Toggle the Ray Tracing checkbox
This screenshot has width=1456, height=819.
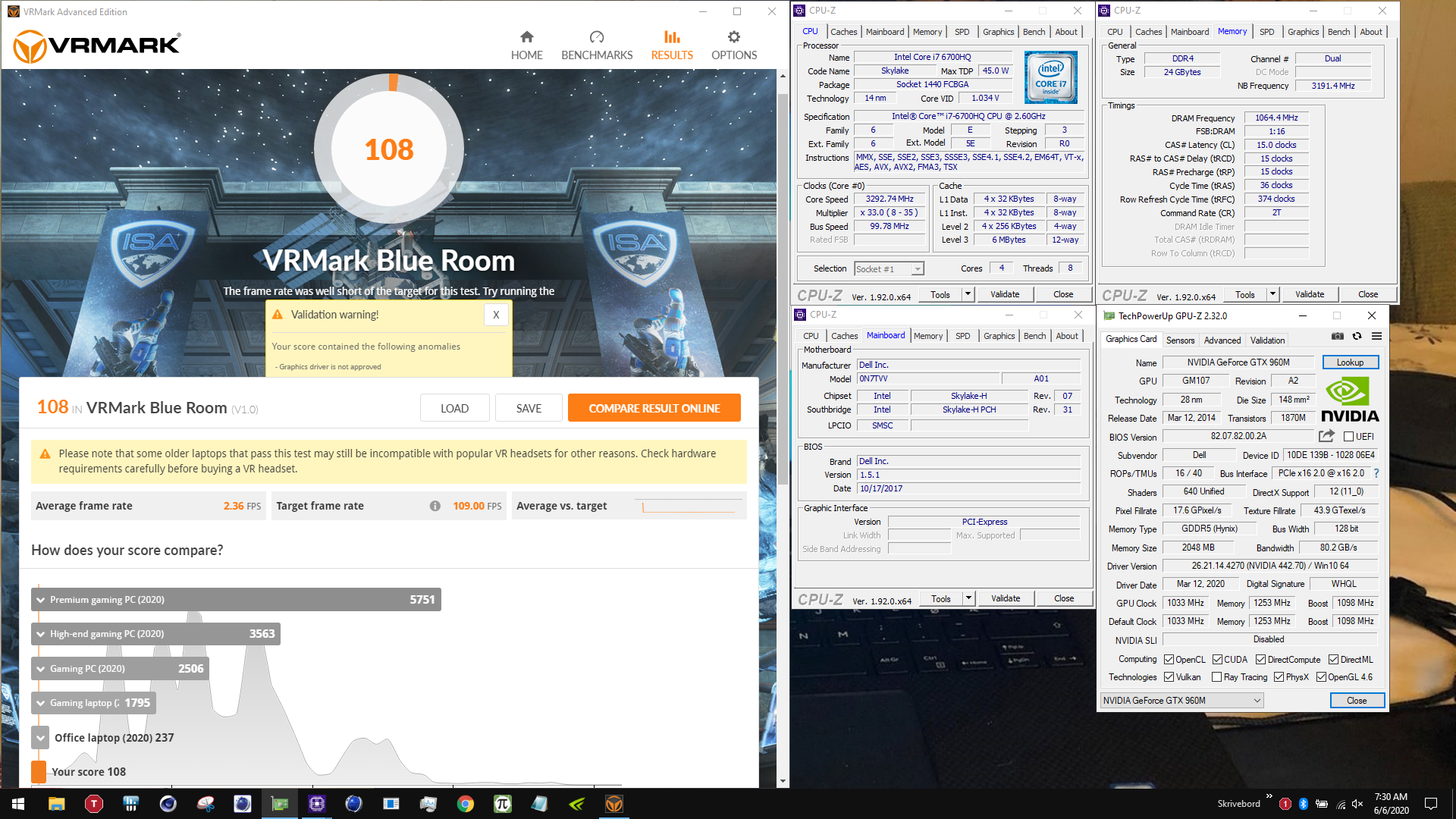click(x=1217, y=677)
